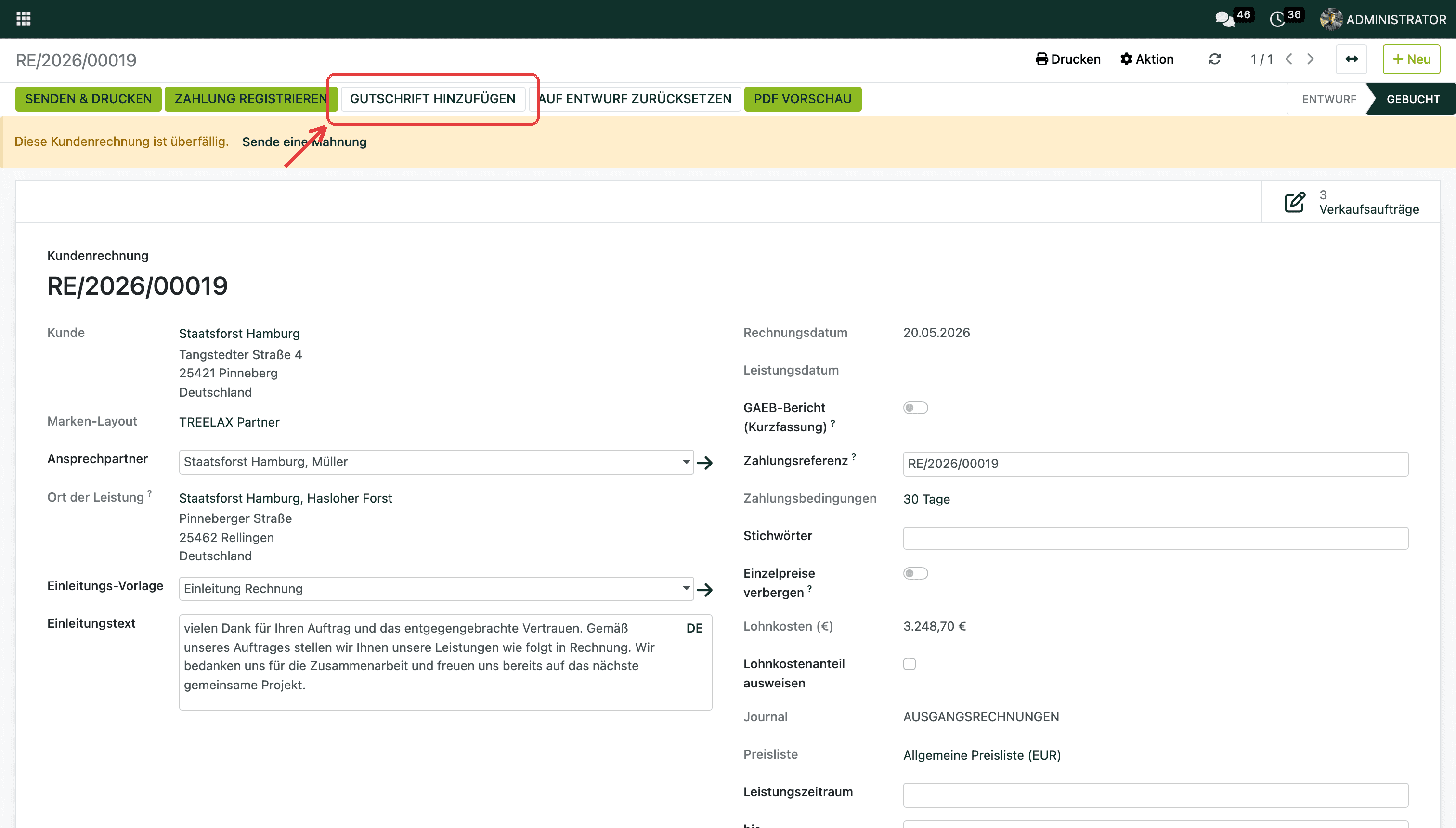This screenshot has height=828, width=1456.
Task: Open the Drucken print menu
Action: tap(1068, 59)
